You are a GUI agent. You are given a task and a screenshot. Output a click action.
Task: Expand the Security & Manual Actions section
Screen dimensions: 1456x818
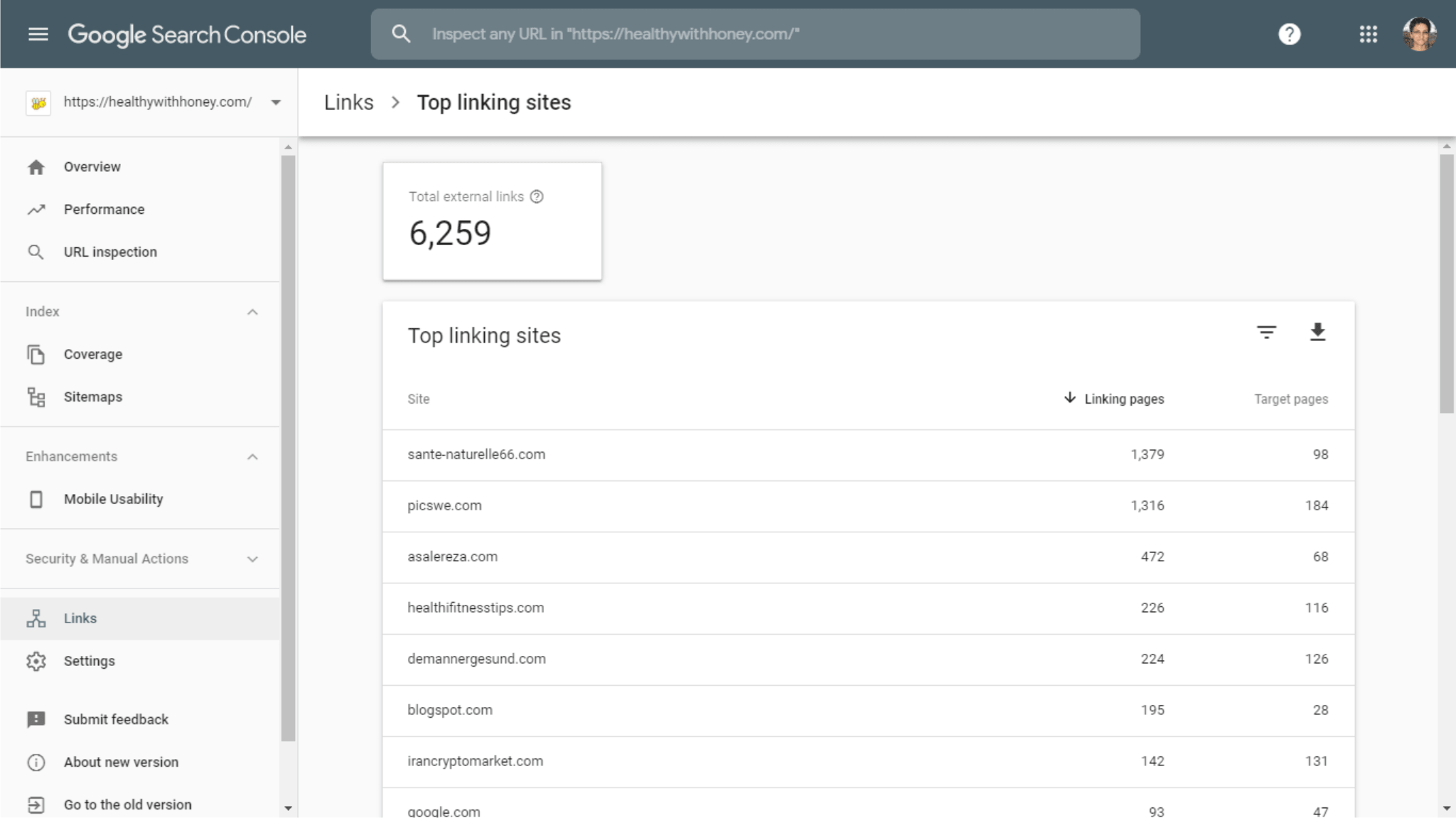point(252,559)
